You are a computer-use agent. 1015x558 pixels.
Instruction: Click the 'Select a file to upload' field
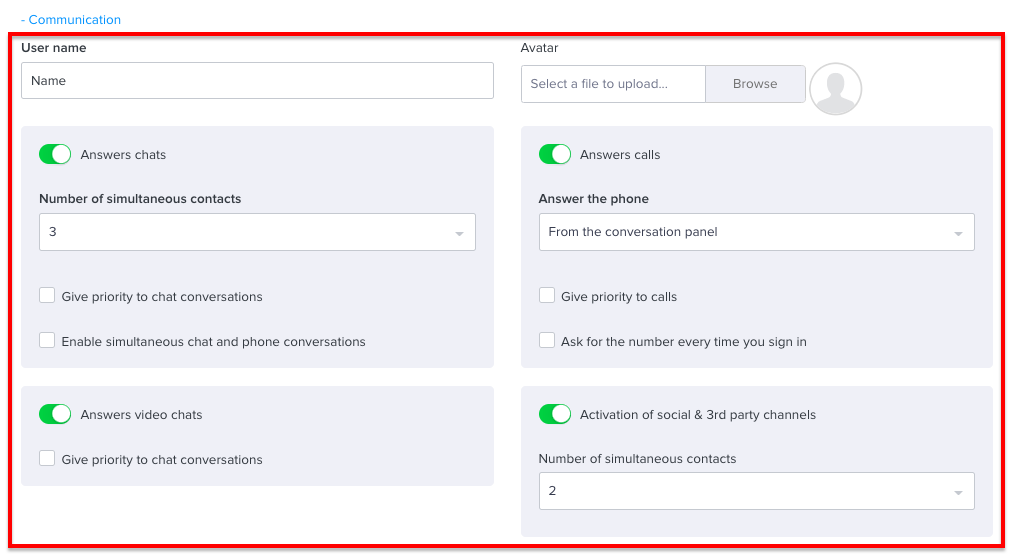(613, 84)
